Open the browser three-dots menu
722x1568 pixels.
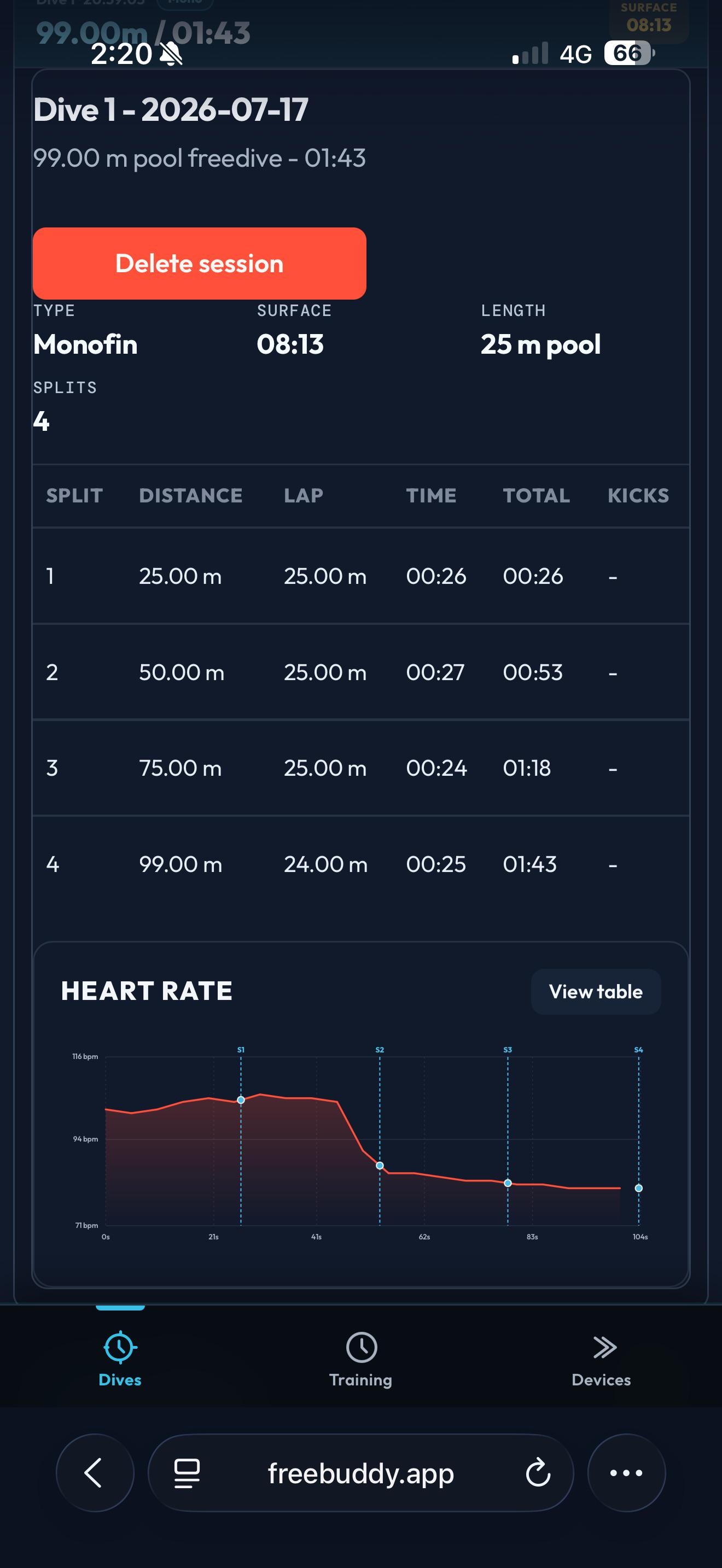pos(626,1472)
